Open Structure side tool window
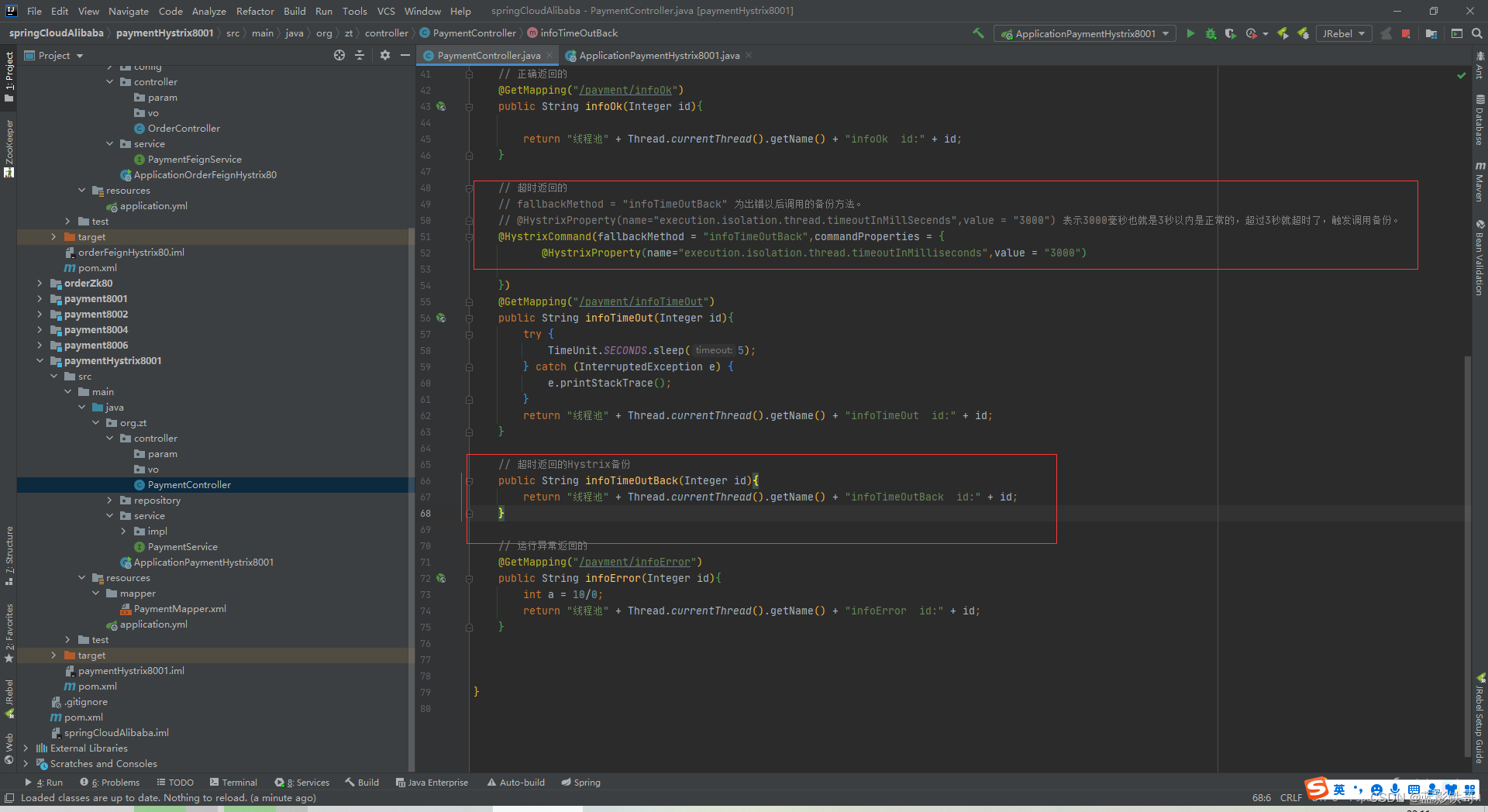 pos(9,556)
